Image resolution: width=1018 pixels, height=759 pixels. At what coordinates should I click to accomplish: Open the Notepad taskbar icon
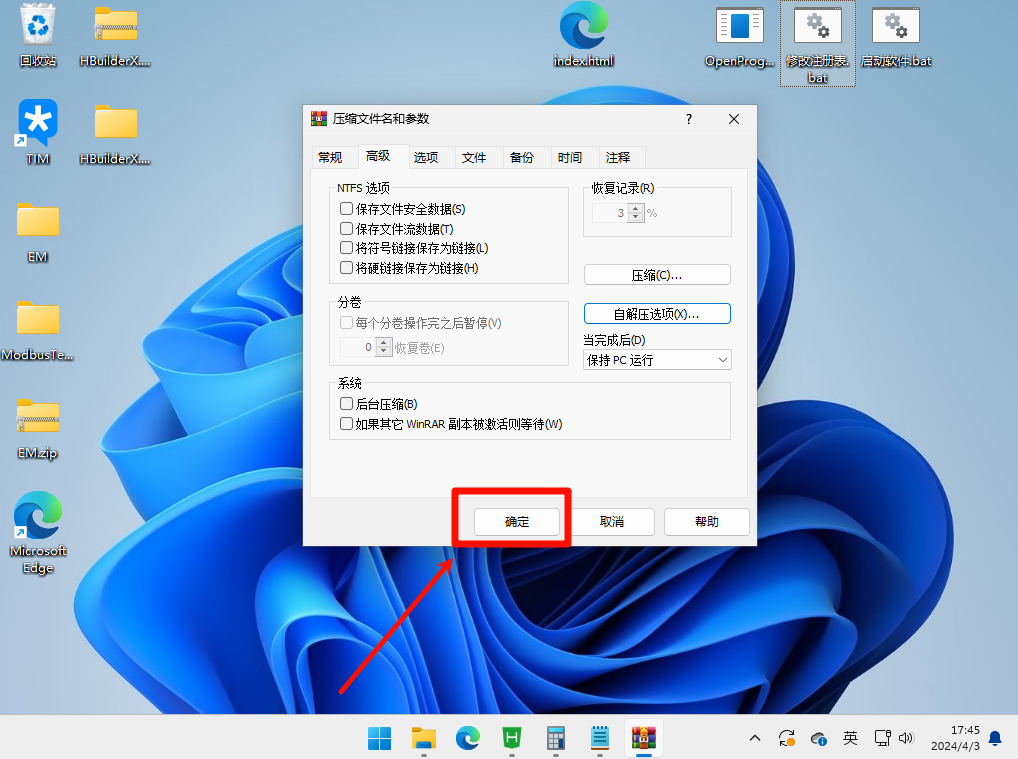[600, 738]
